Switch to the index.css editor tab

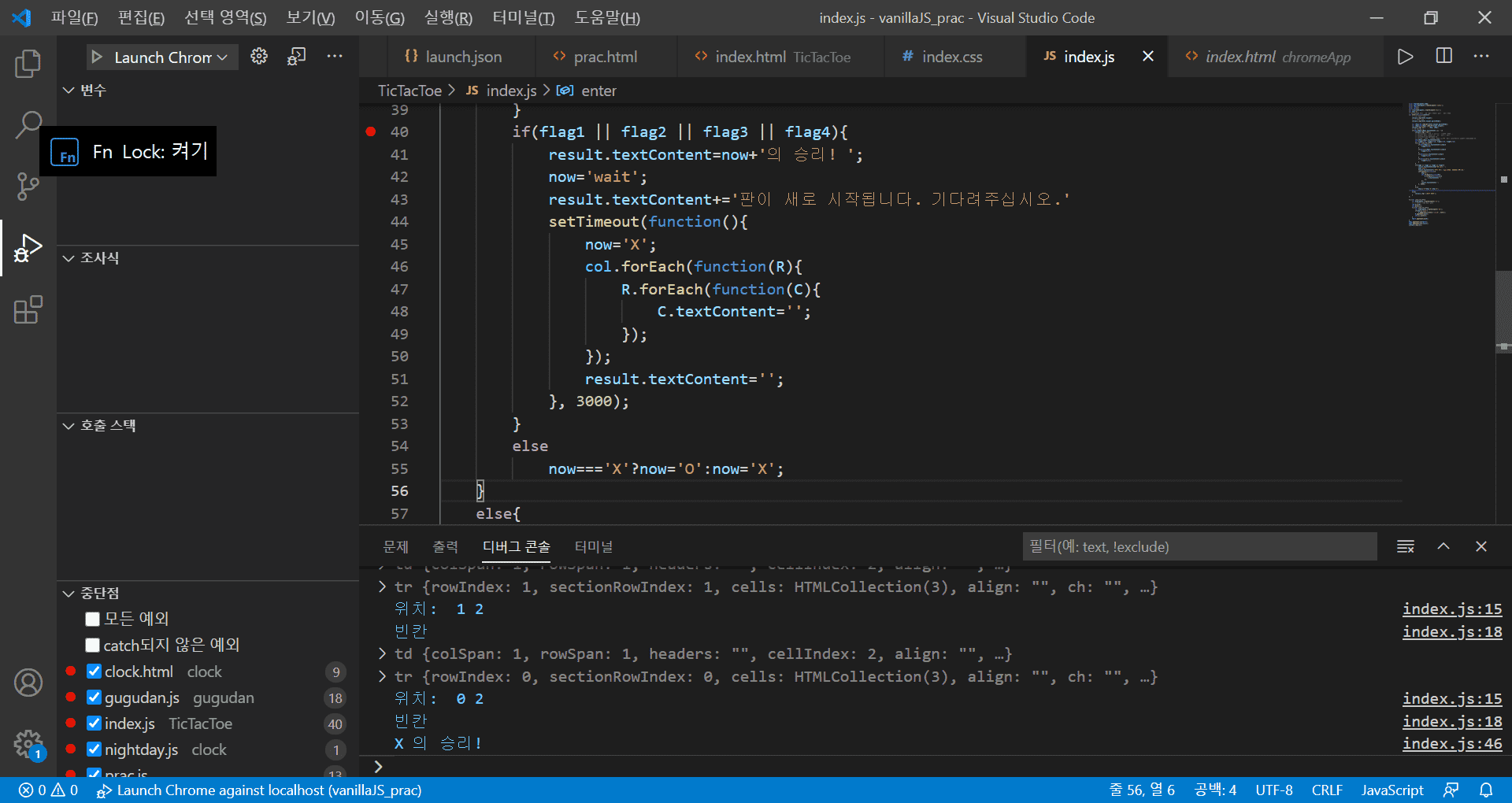[951, 57]
